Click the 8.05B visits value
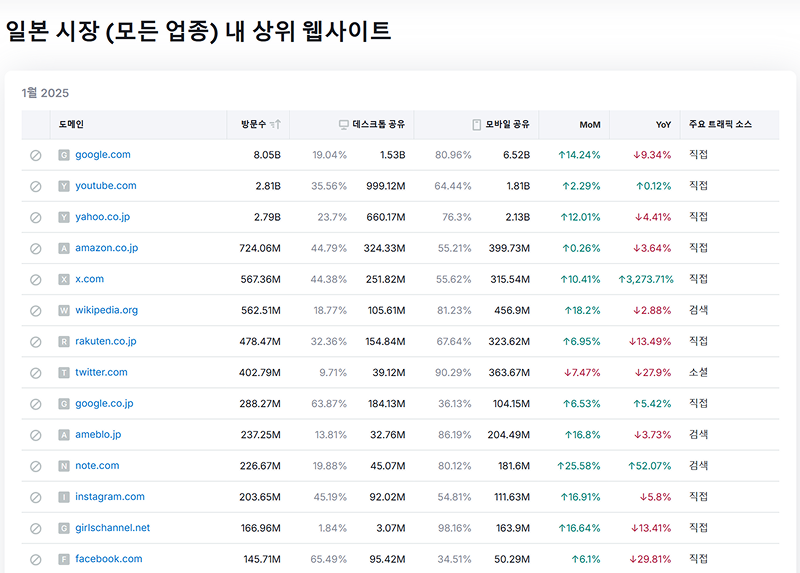The image size is (800, 573). pos(267,155)
